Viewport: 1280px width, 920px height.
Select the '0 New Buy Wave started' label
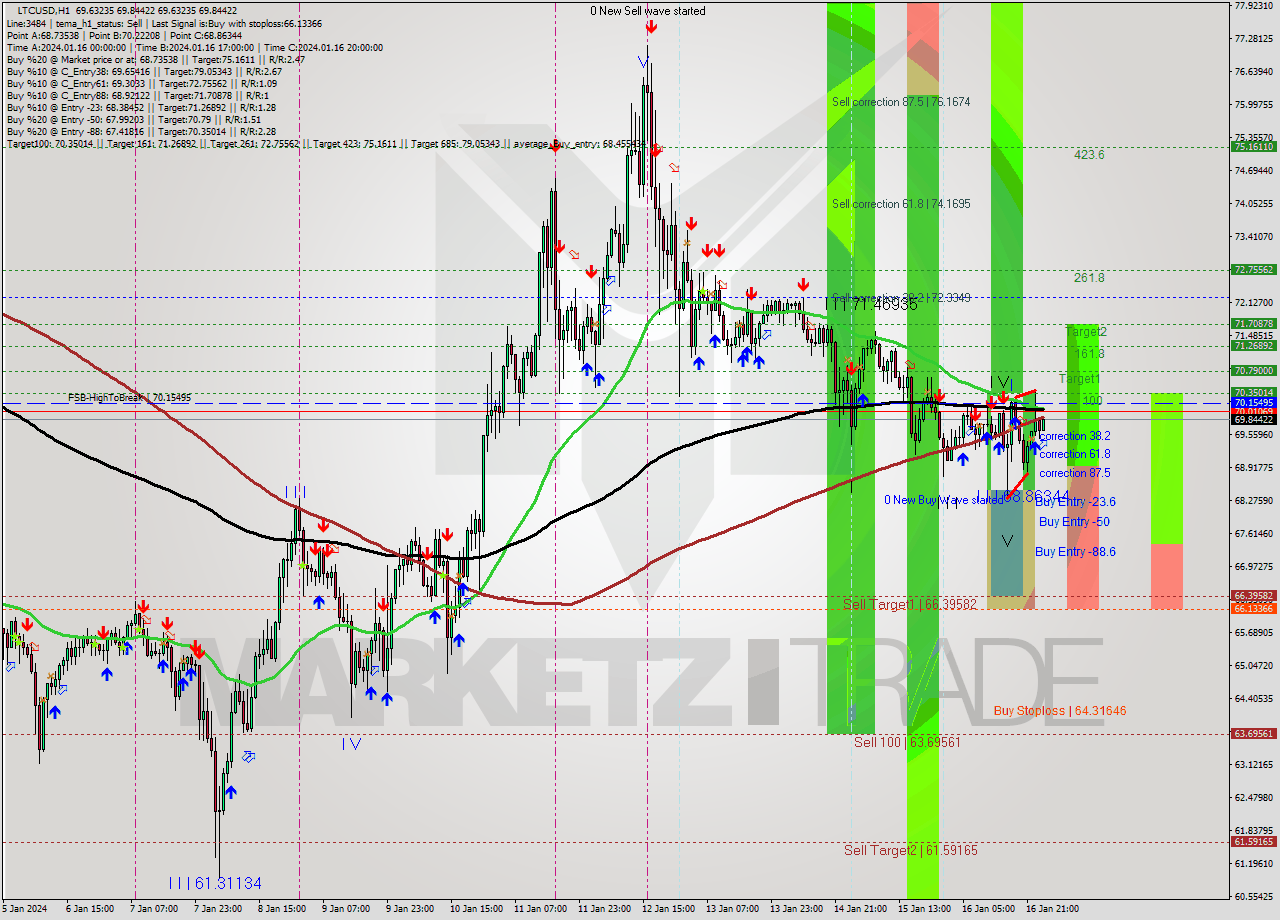coord(943,499)
